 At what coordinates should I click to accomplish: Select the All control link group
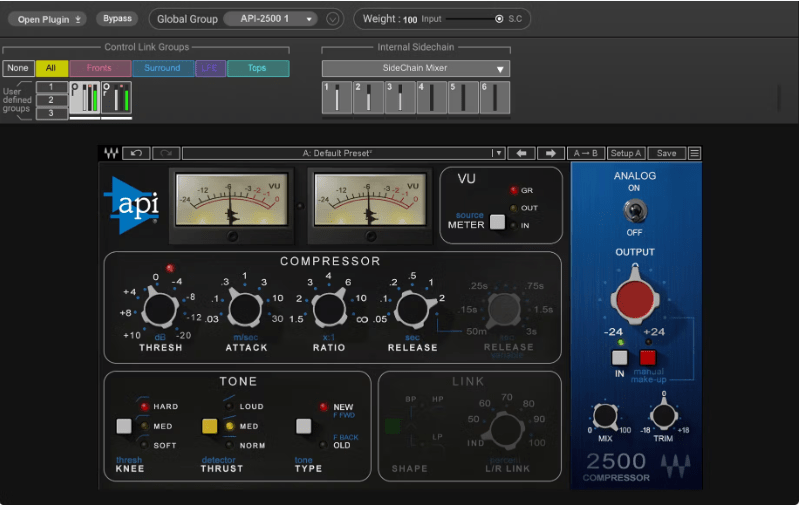click(51, 68)
